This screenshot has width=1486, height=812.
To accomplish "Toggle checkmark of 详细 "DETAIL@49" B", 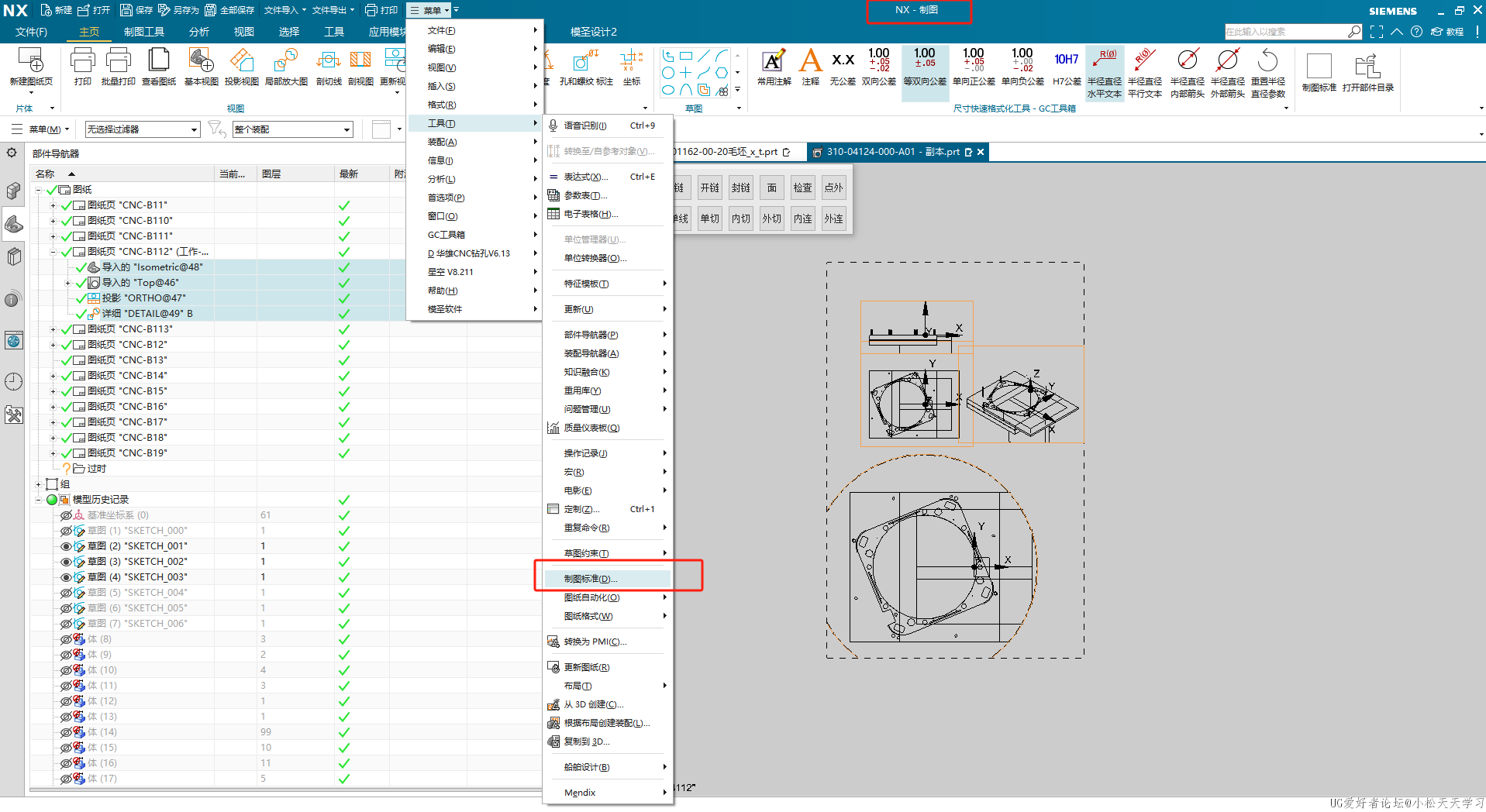I will pyautogui.click(x=81, y=314).
